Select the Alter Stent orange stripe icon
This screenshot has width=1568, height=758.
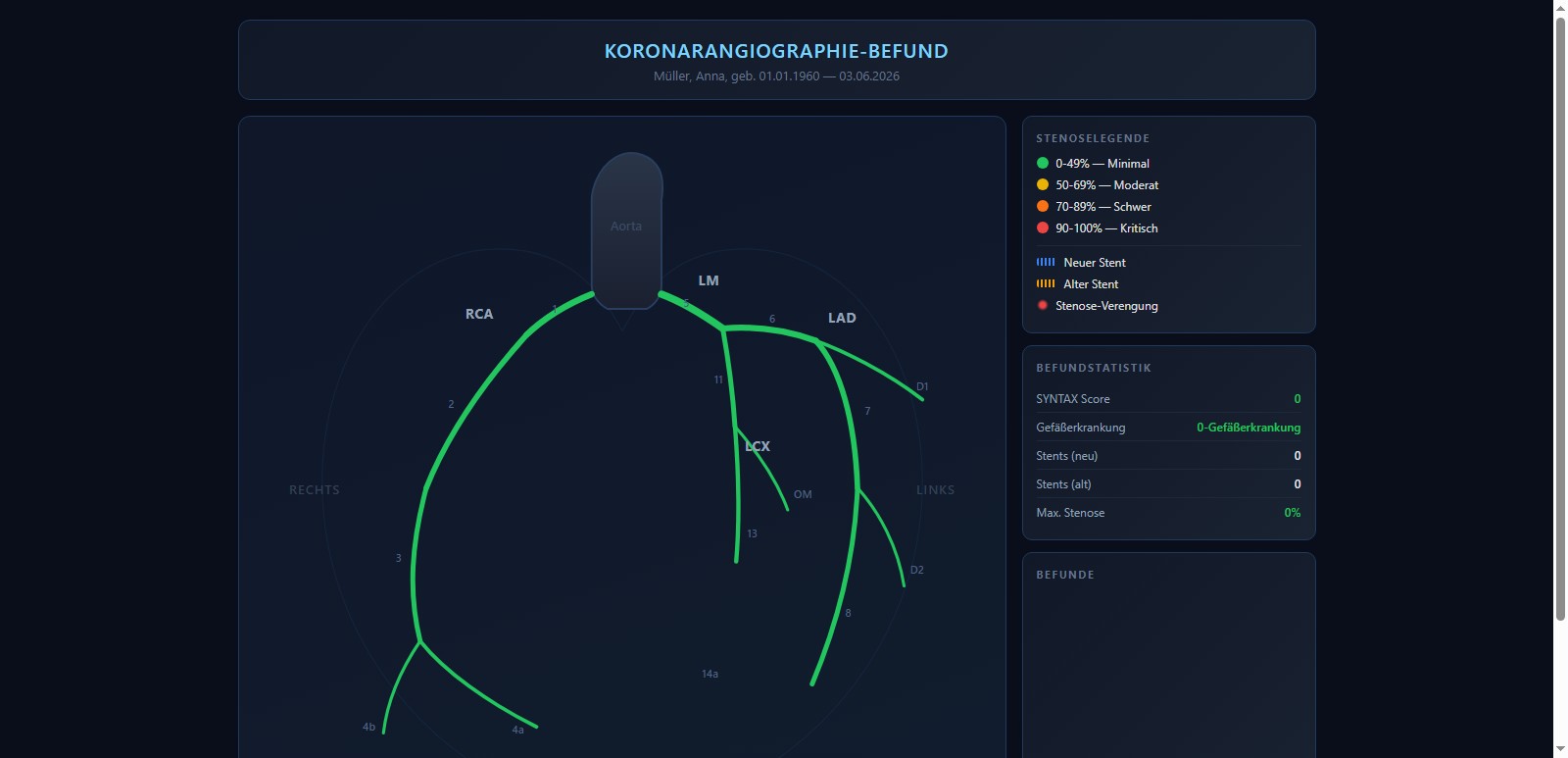(1046, 283)
